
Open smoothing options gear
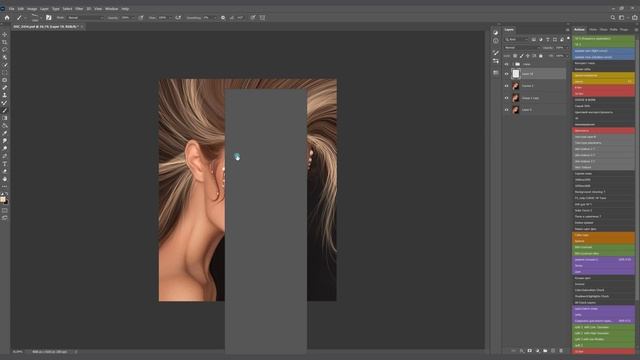[x=223, y=18]
